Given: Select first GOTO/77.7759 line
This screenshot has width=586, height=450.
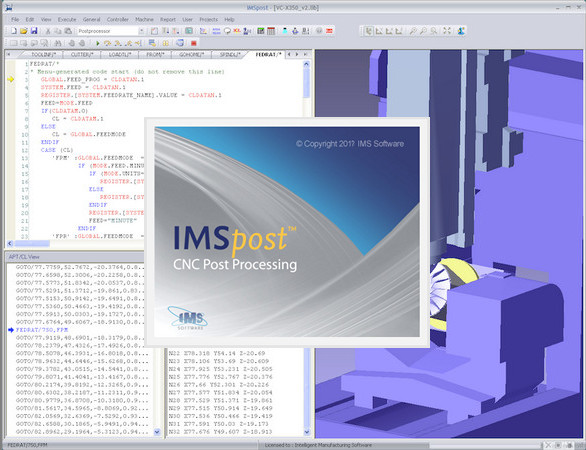Looking at the screenshot, I should [x=80, y=267].
